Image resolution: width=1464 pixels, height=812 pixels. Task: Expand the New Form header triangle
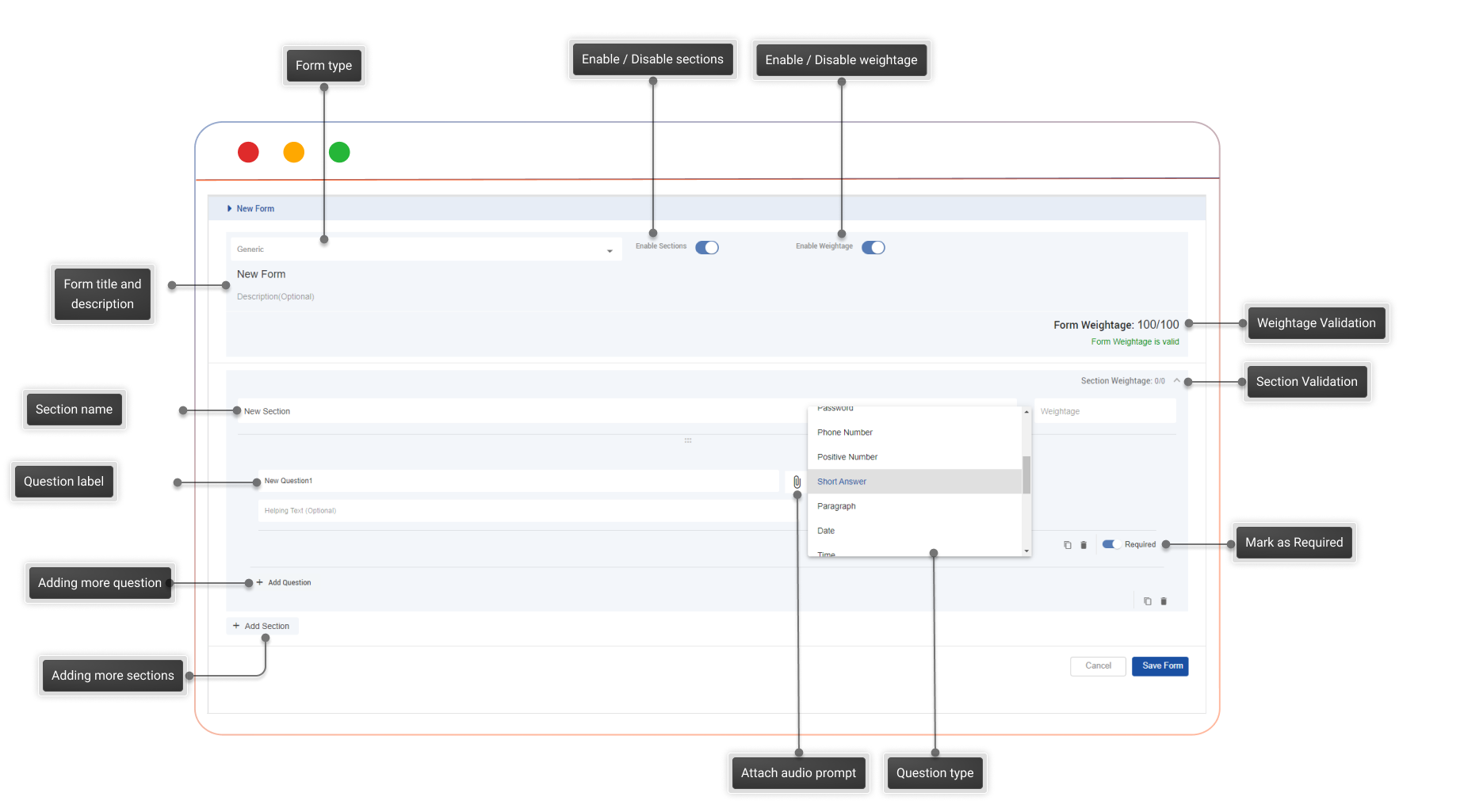(229, 209)
